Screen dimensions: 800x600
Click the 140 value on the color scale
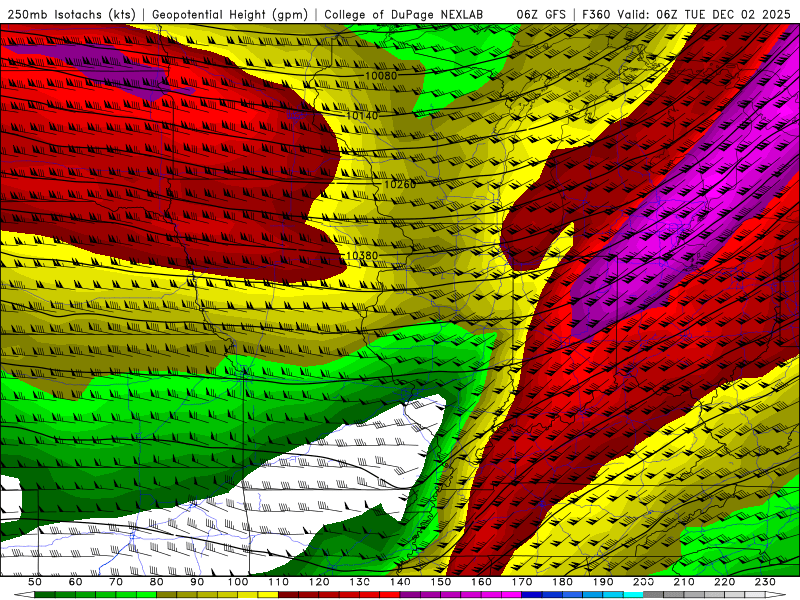pos(400,582)
